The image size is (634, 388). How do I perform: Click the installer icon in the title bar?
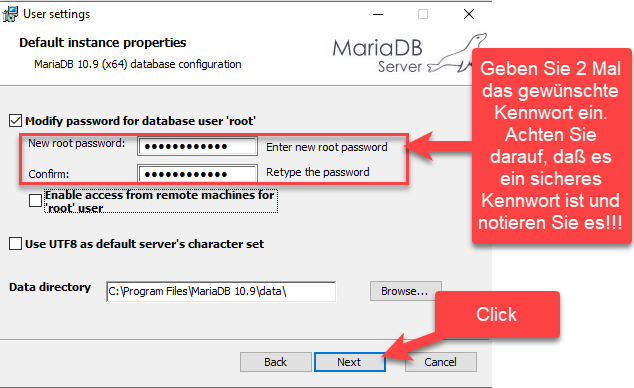[x=10, y=14]
